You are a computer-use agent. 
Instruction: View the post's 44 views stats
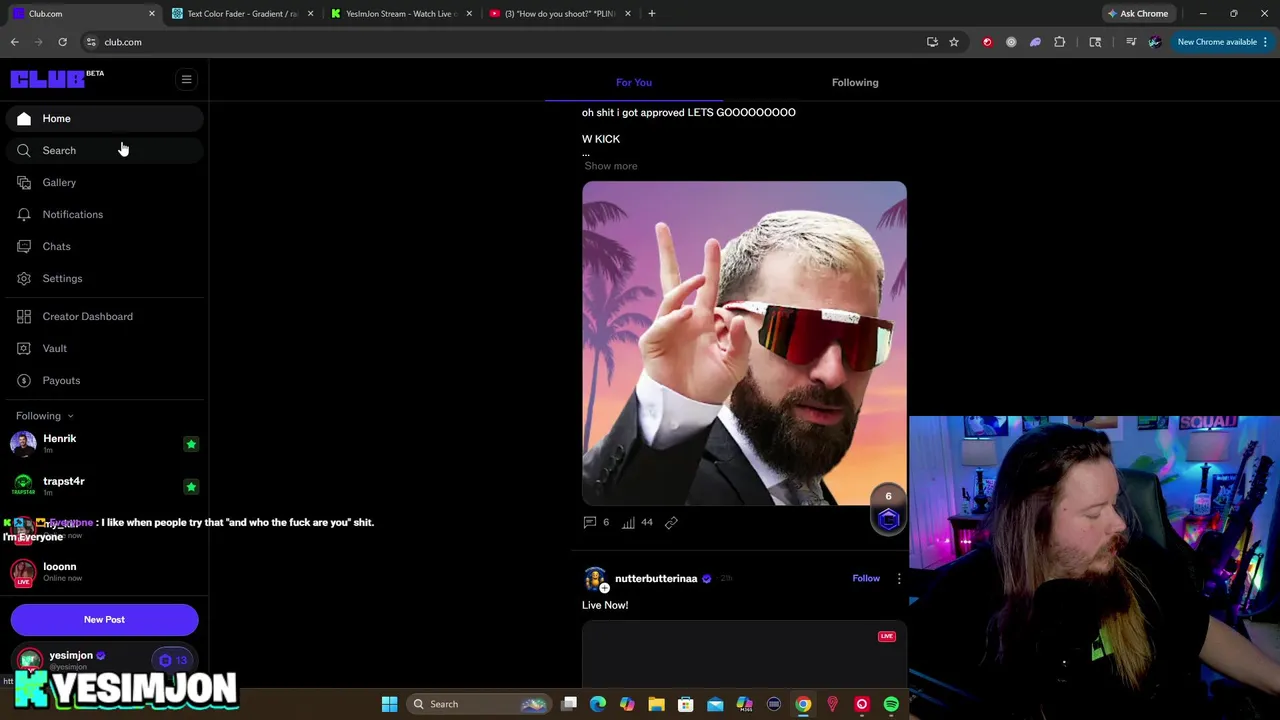point(637,522)
